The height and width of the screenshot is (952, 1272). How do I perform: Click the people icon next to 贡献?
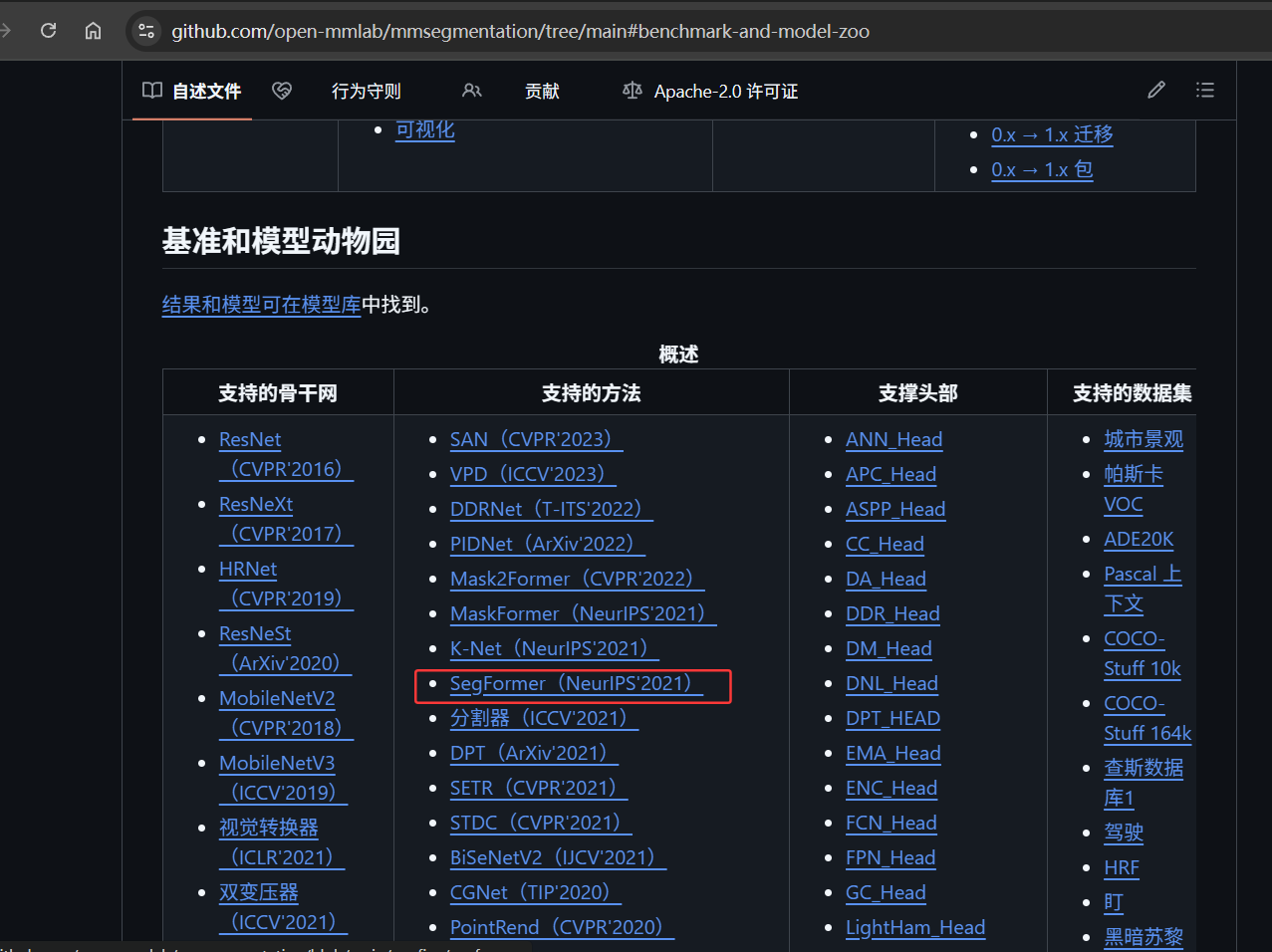471,90
